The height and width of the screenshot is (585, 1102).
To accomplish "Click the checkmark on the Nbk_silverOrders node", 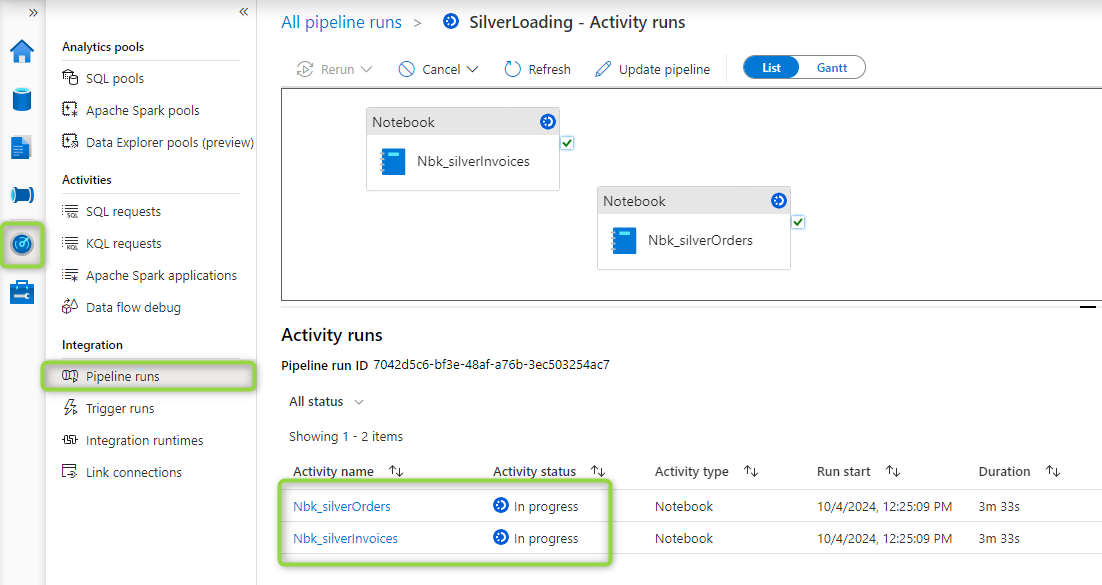I will tap(798, 222).
